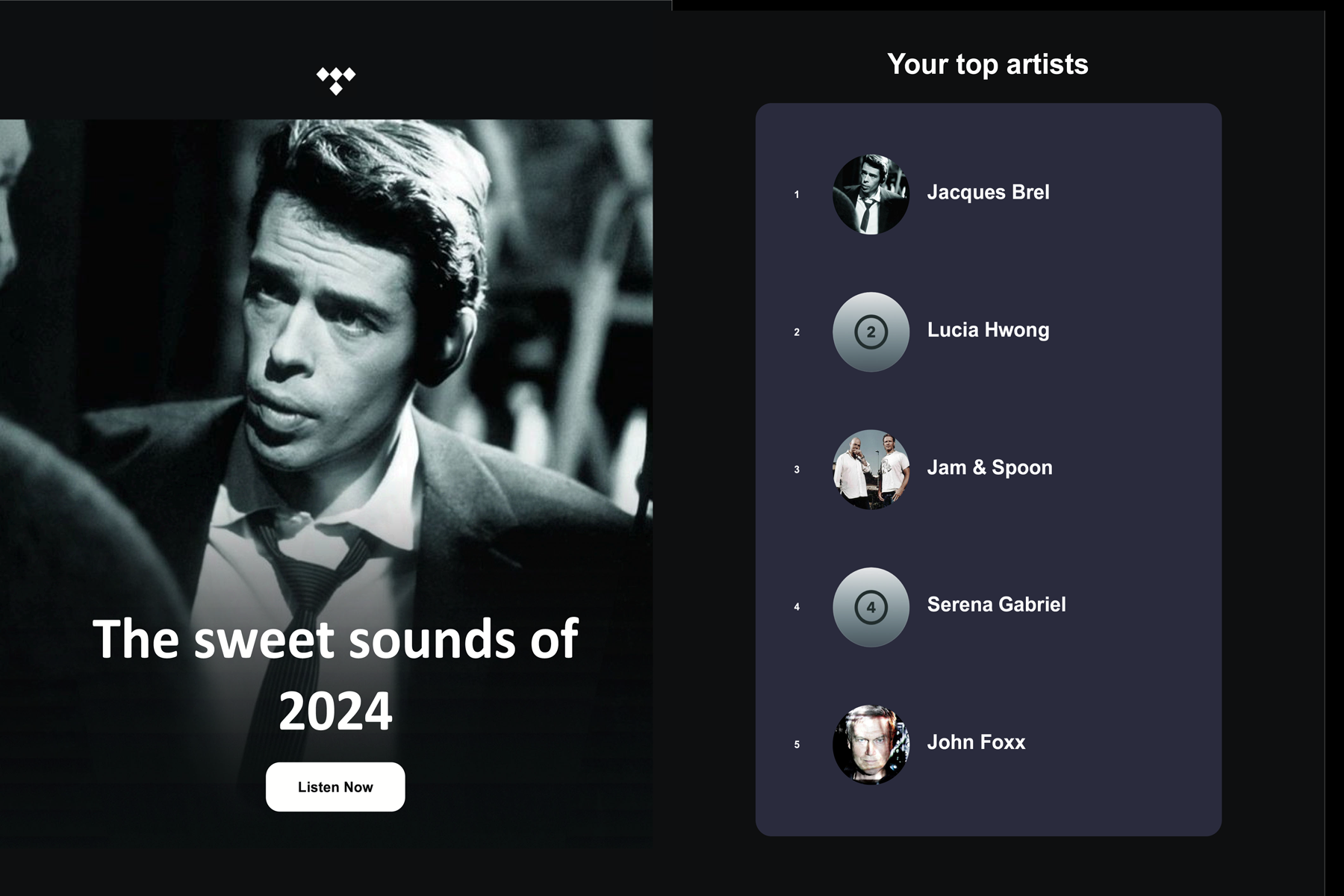Click rank number 5 beside John Foxx
The image size is (1344, 896).
[797, 744]
